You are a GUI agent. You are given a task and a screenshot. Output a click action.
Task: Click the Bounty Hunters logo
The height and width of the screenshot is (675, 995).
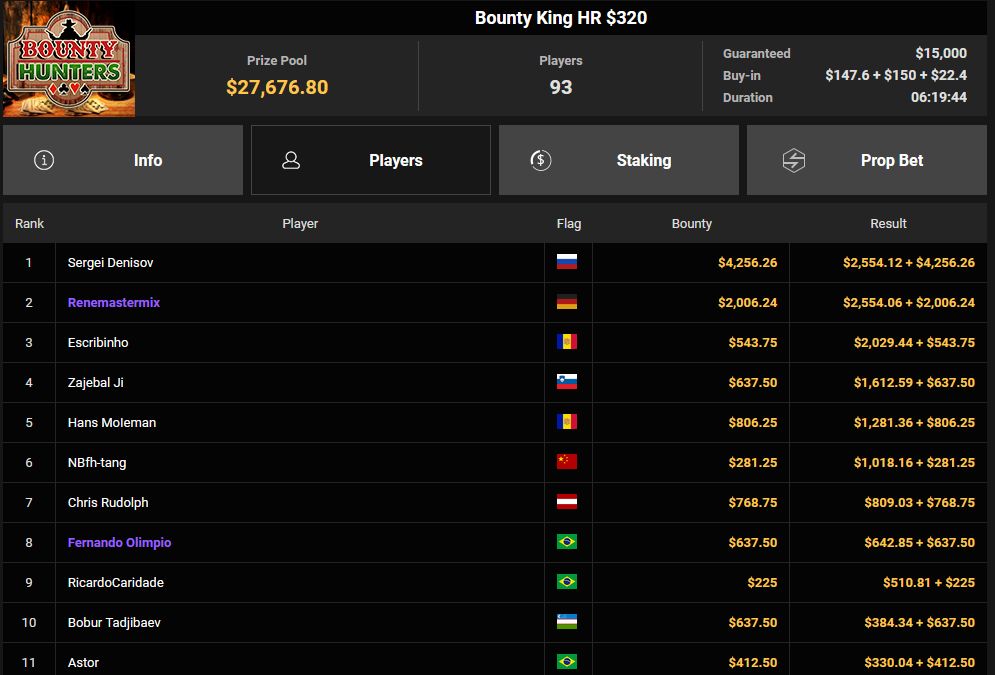click(69, 59)
